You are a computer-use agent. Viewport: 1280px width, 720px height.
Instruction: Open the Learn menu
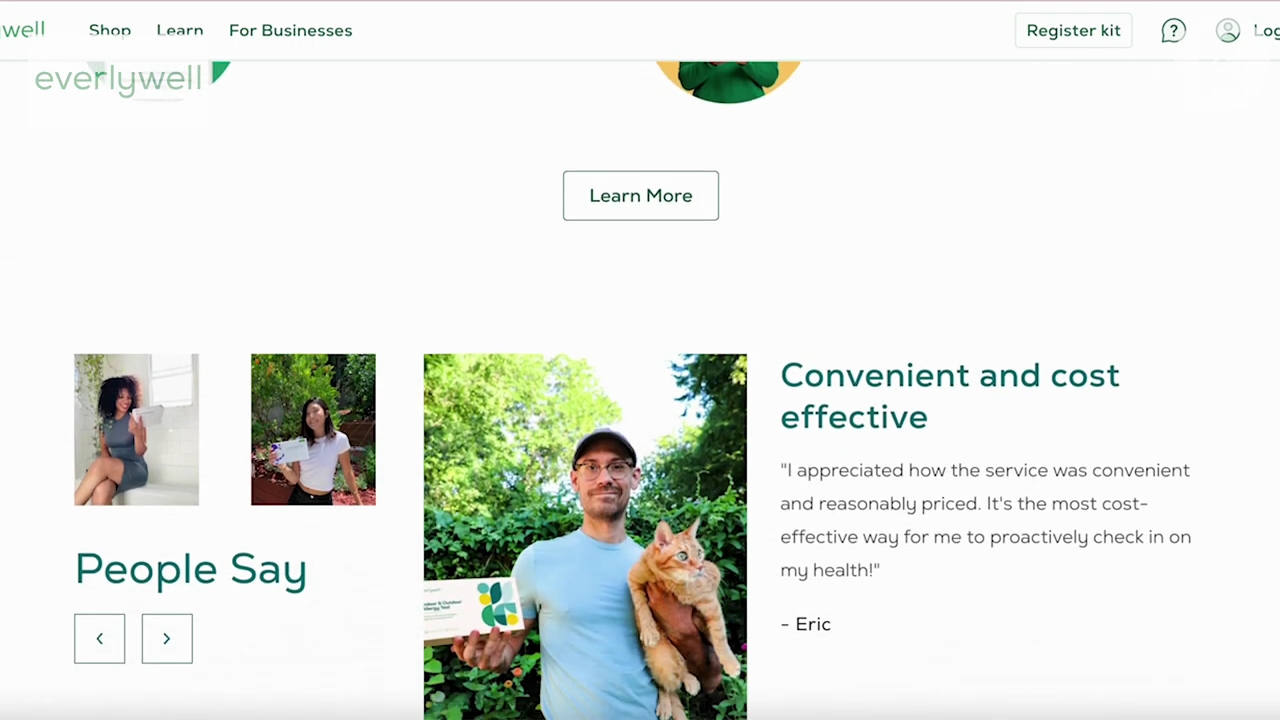point(180,30)
